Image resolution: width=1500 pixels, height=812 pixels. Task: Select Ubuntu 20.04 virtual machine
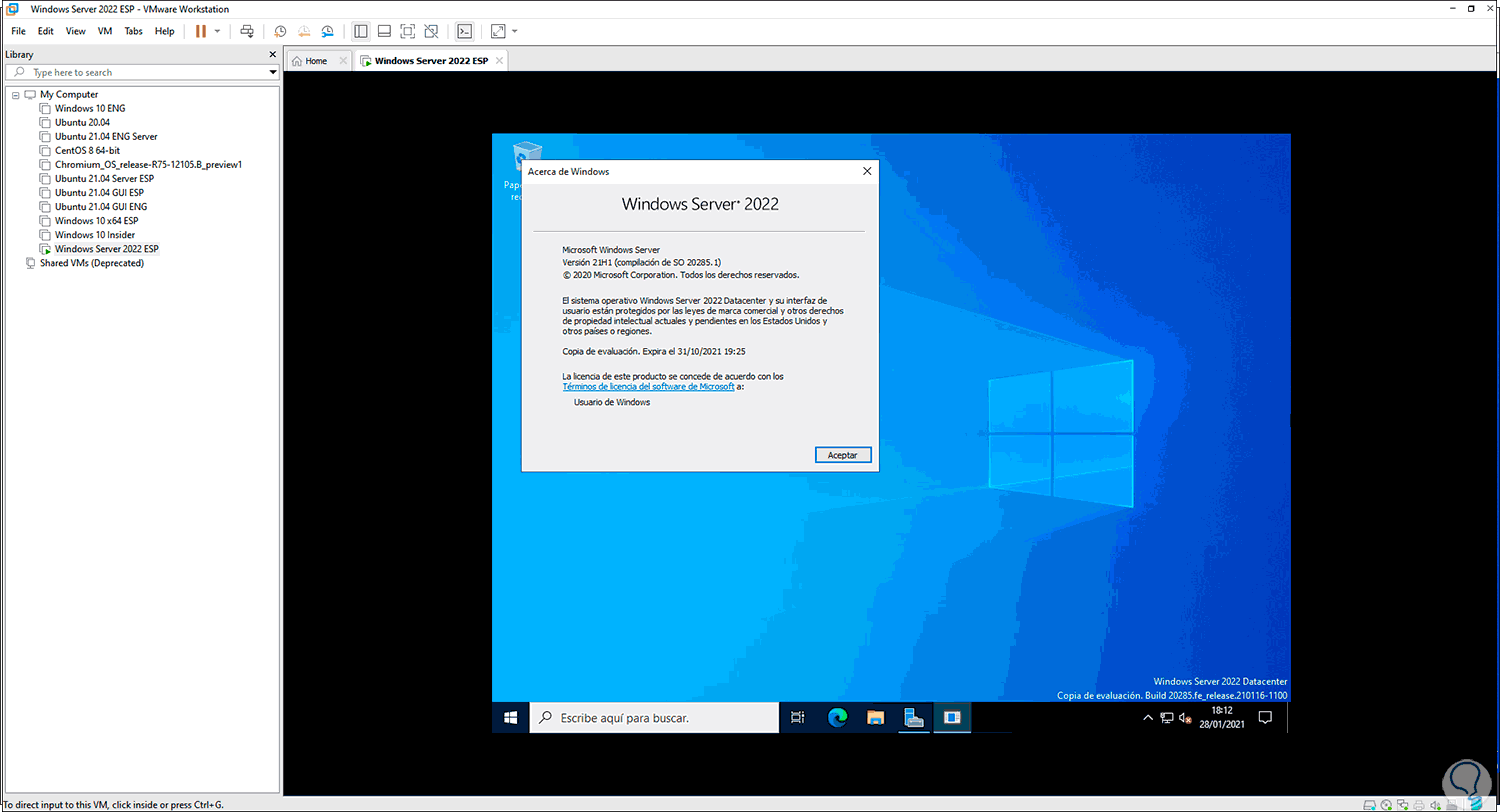(x=82, y=122)
